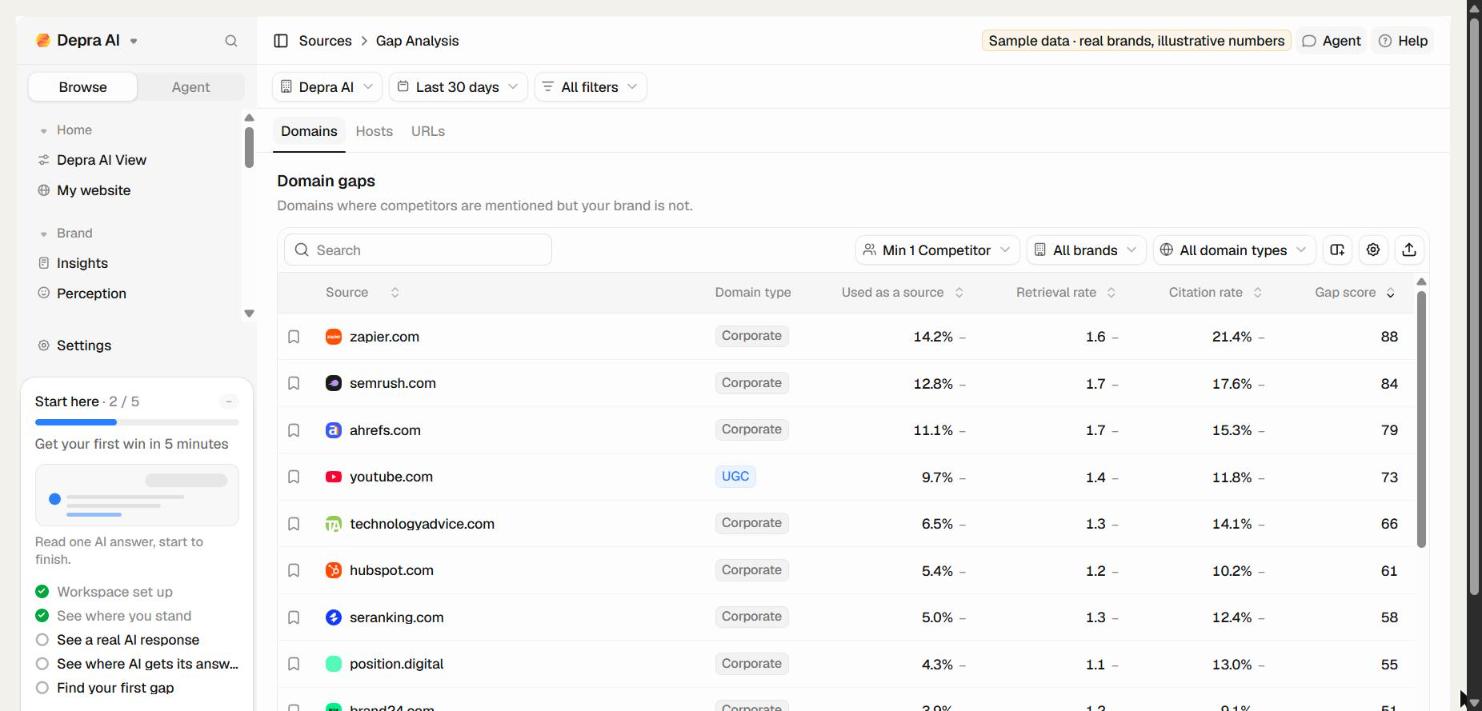The image size is (1482, 711).
Task: Click the youtube.com favicon
Action: pos(334,477)
